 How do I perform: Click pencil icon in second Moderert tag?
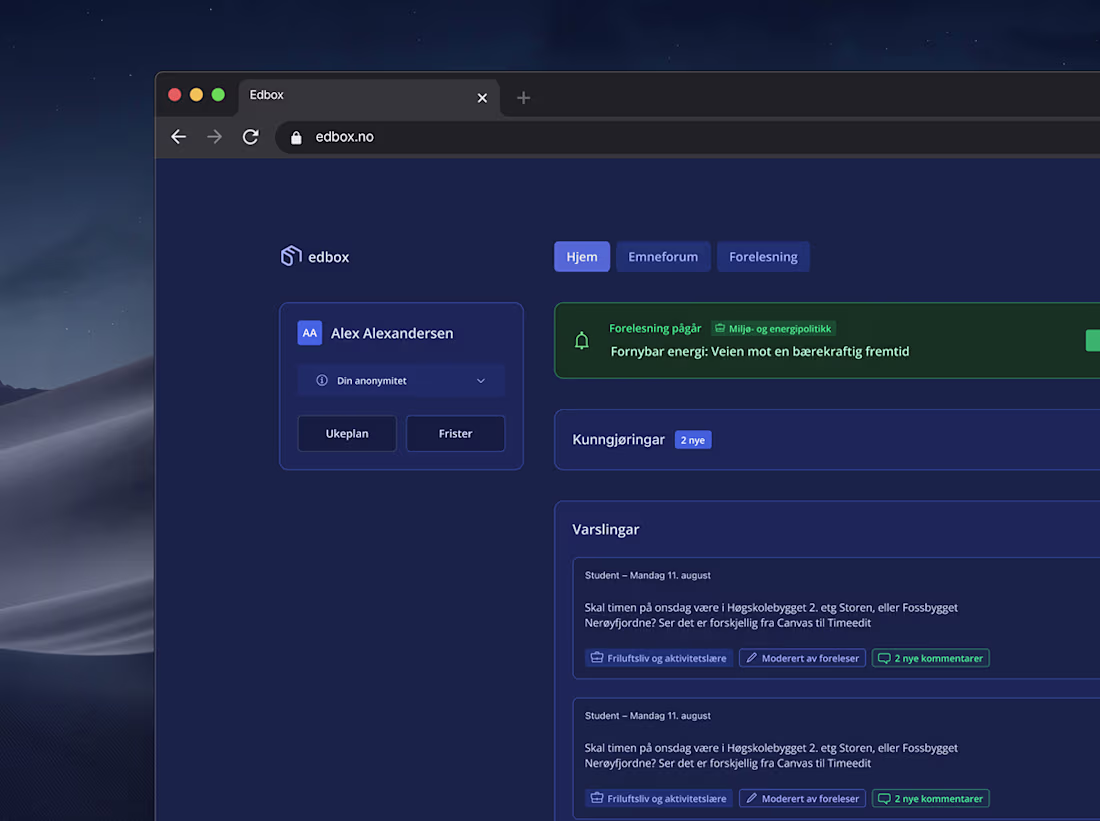pos(751,799)
